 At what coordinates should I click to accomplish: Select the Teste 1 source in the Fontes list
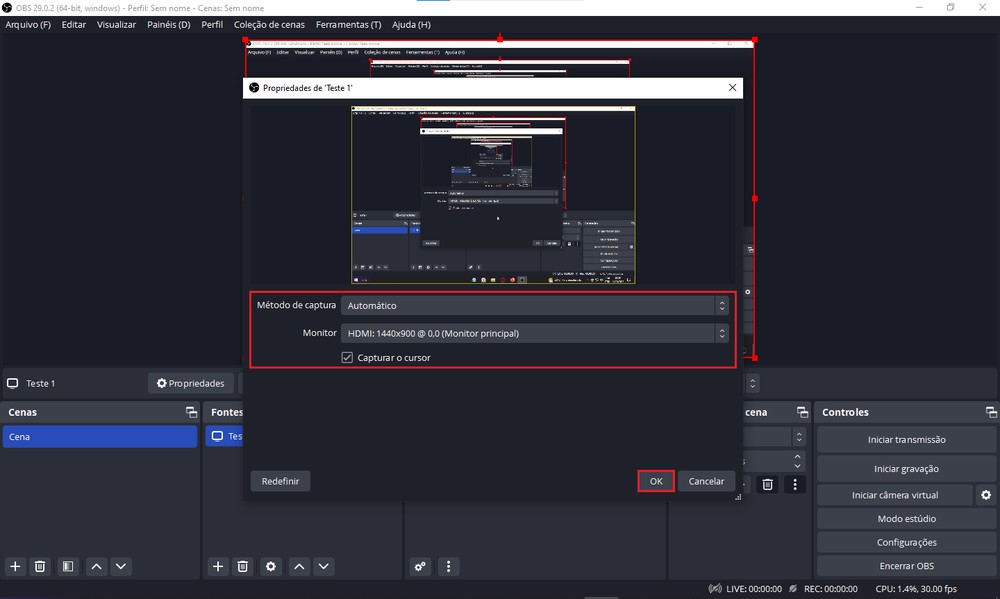(224, 436)
